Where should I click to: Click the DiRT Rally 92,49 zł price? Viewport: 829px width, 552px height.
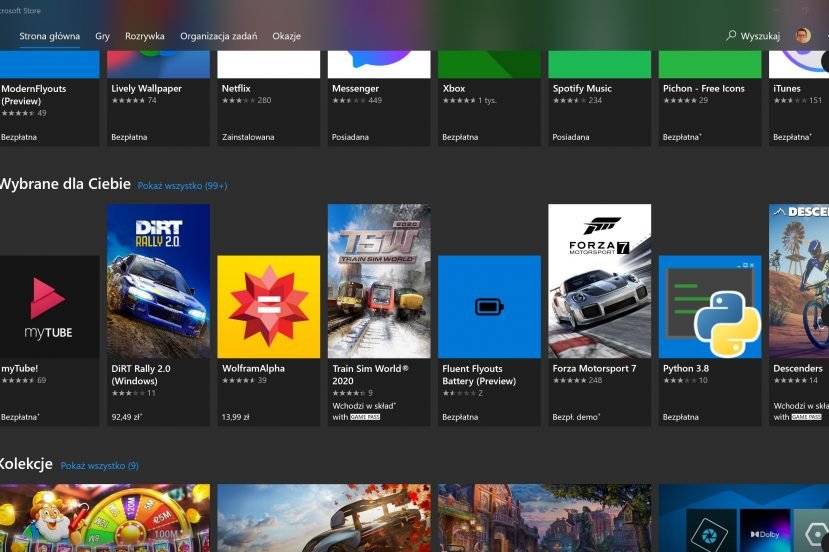[x=126, y=417]
